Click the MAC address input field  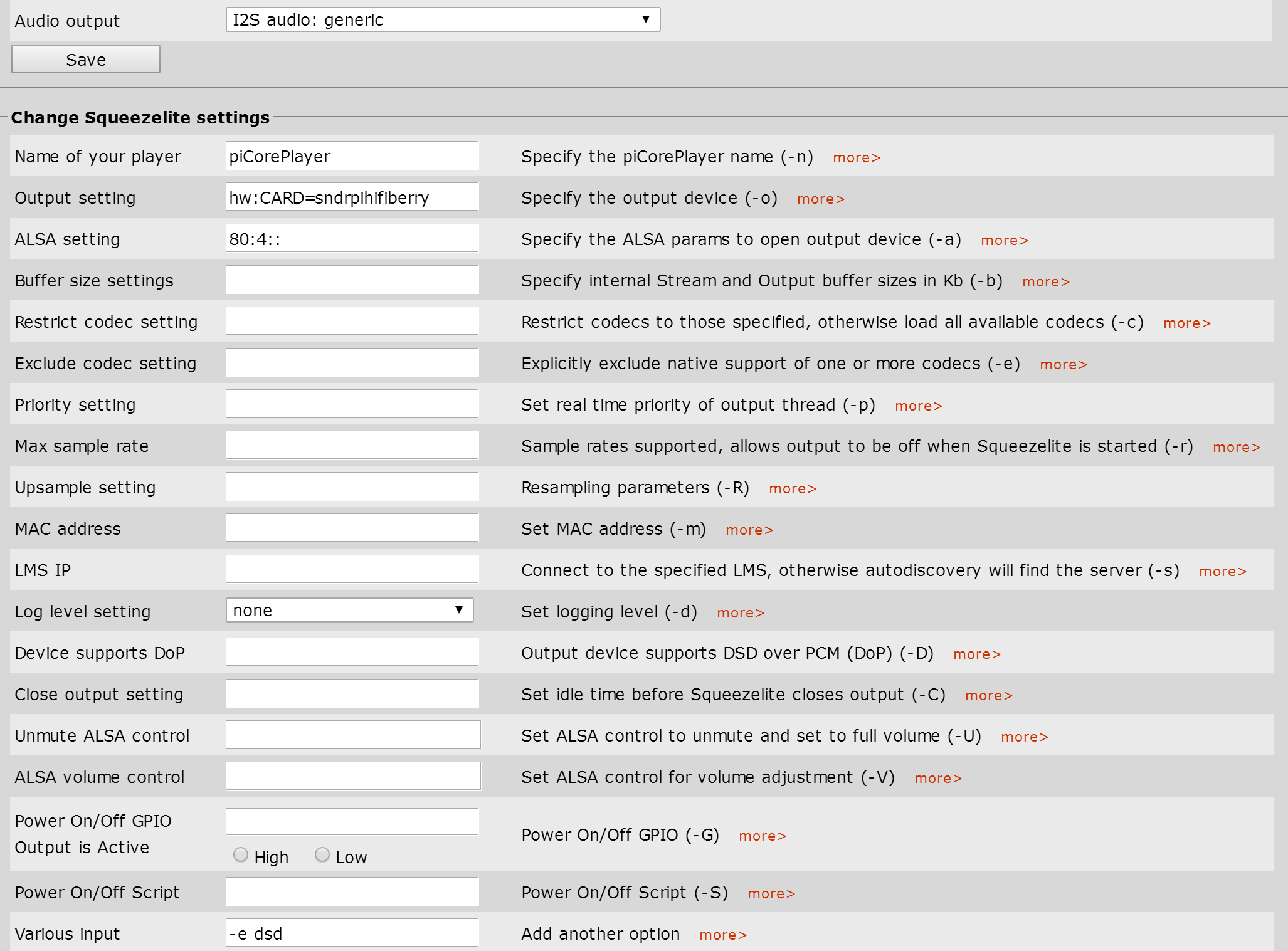coord(352,528)
